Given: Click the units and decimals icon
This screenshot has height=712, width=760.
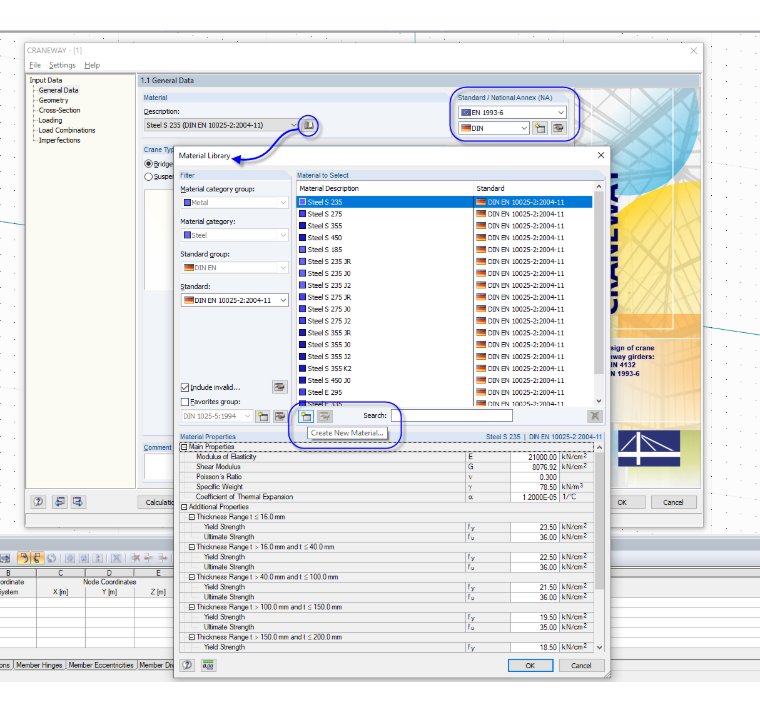Looking at the screenshot, I should pos(208,665).
